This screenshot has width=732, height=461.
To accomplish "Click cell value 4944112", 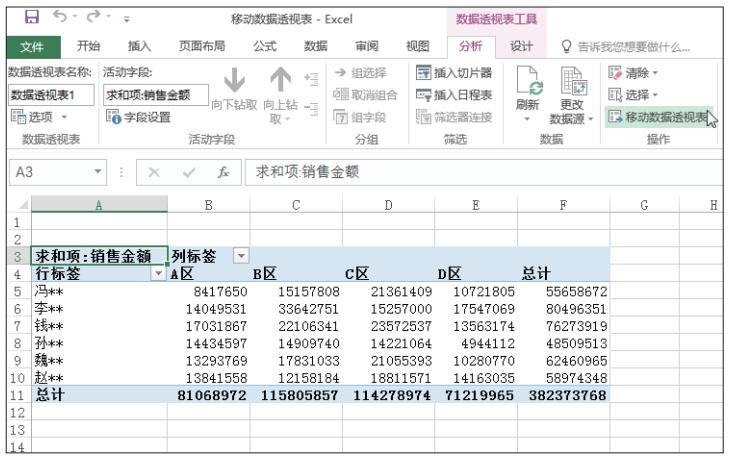I will (x=488, y=343).
